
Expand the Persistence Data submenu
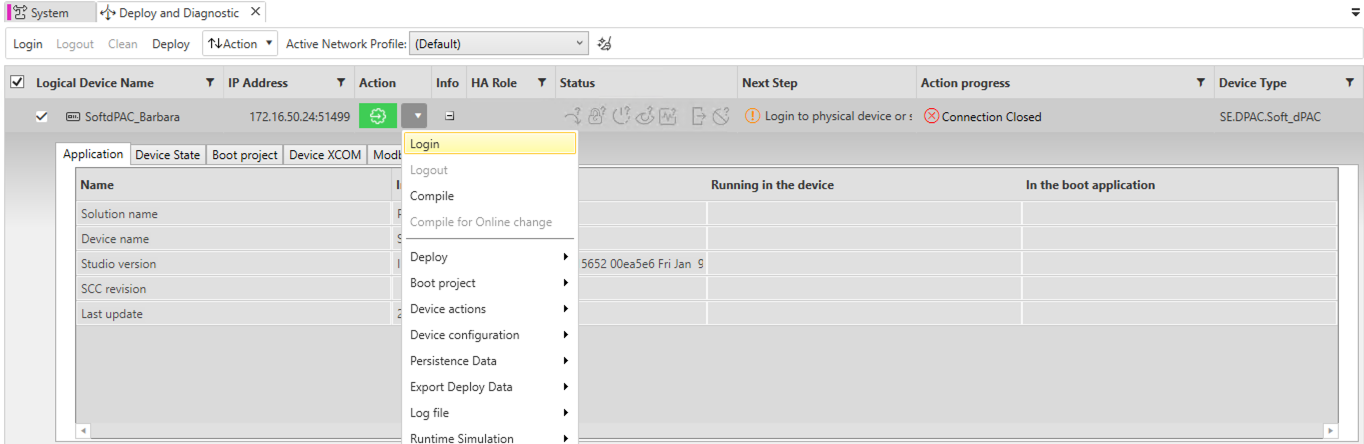tap(489, 361)
